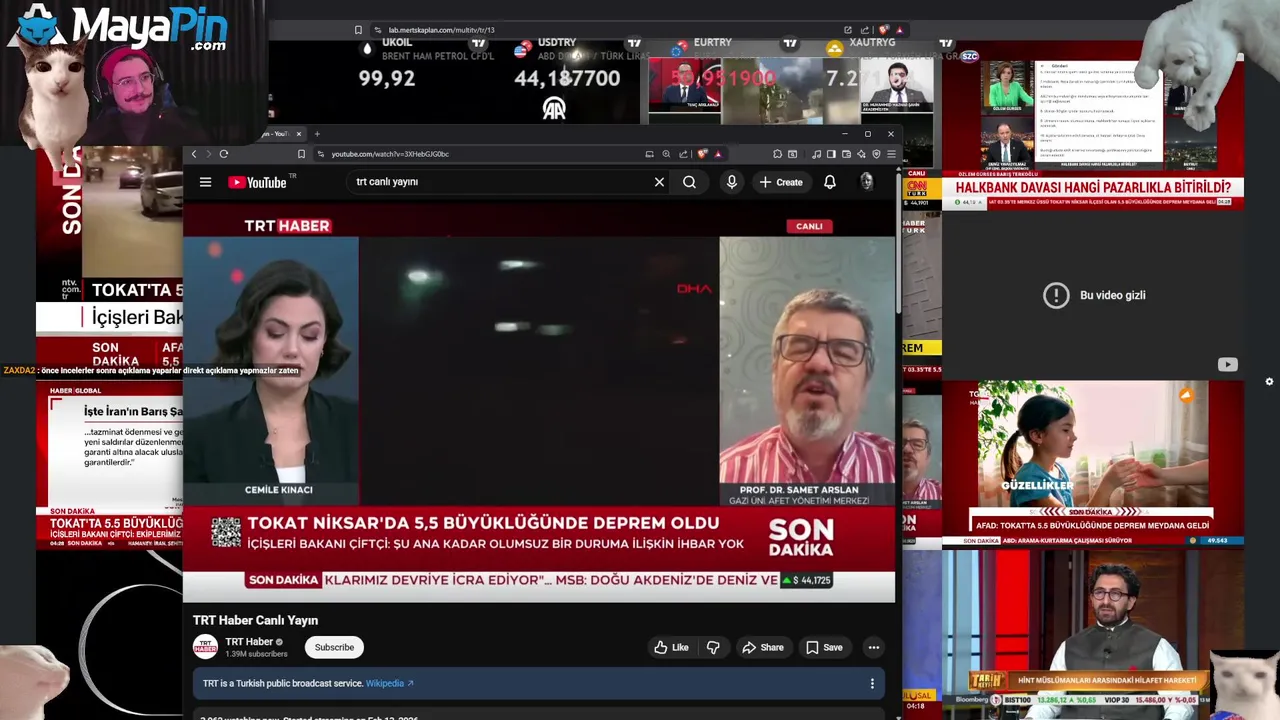Open TRT Haber channel avatar
This screenshot has width=1280, height=720.
point(205,647)
